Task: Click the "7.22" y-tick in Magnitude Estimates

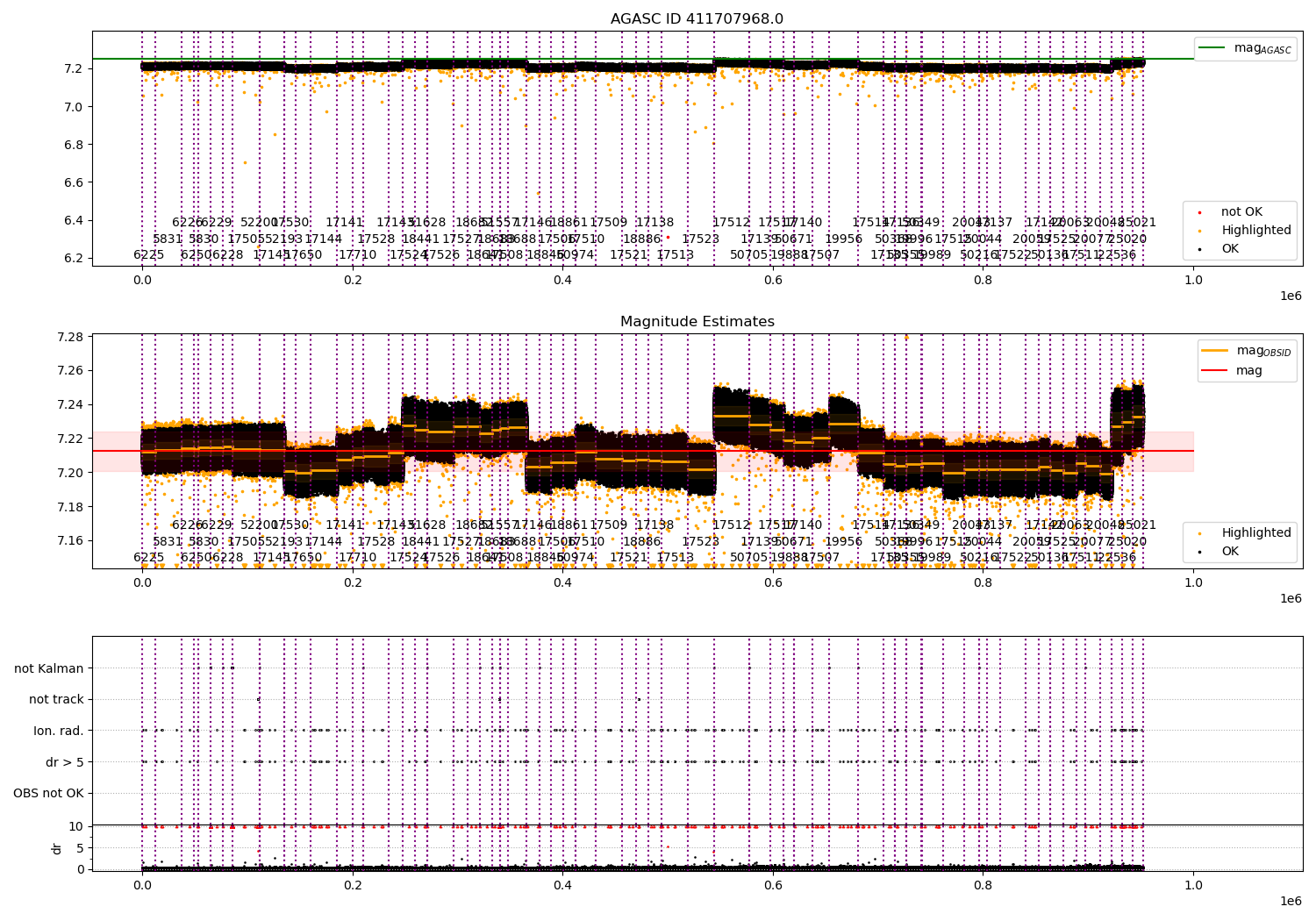Action: pos(72,439)
